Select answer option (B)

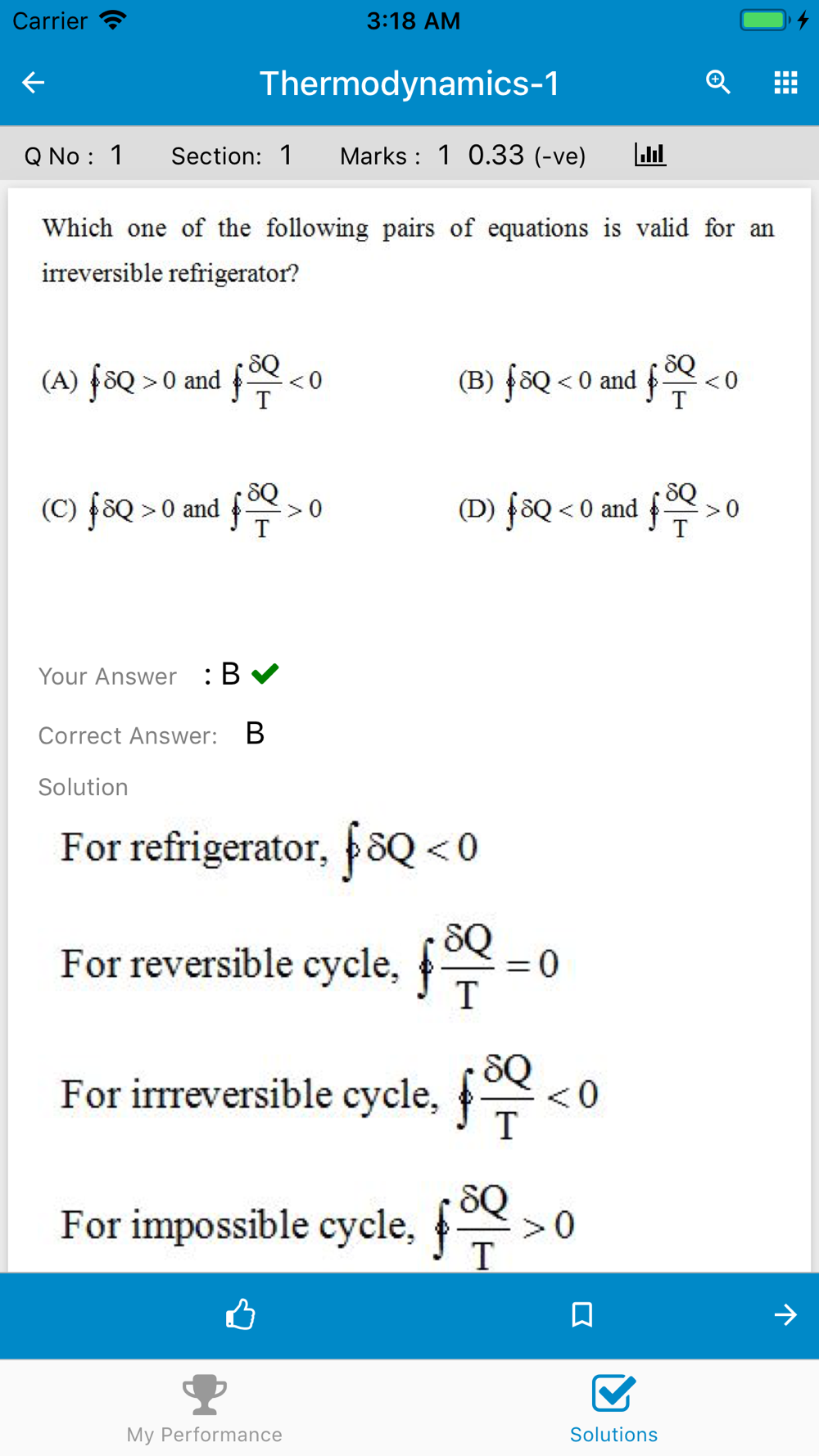click(x=598, y=381)
